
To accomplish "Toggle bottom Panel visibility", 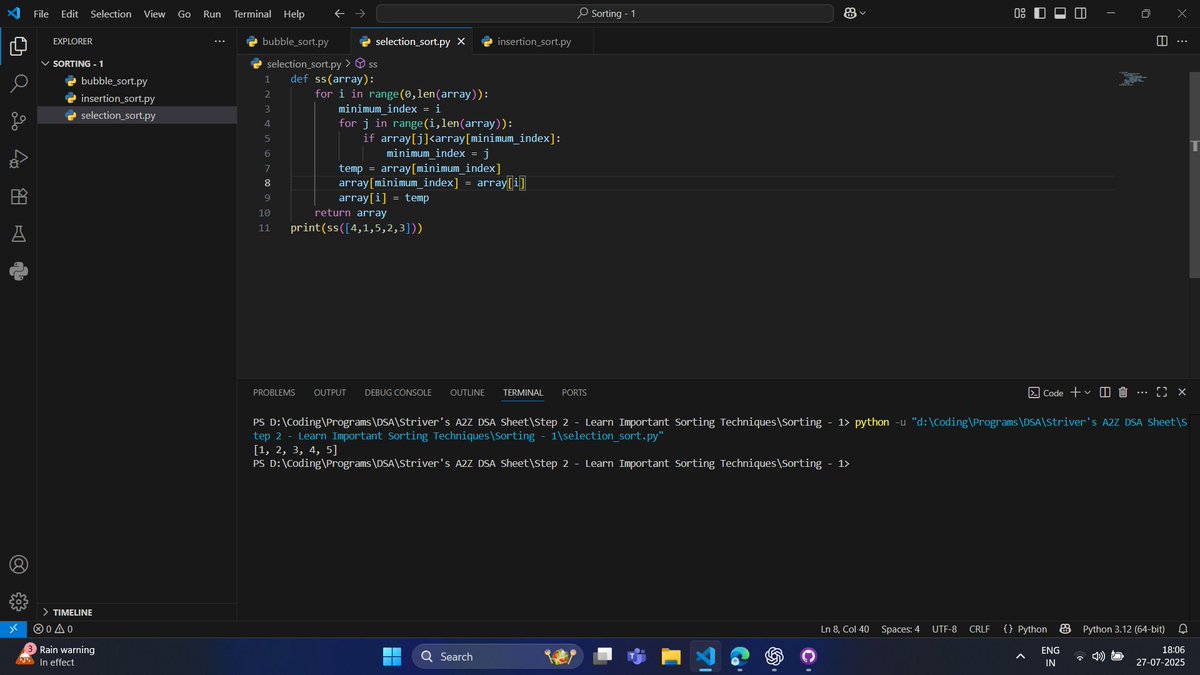I will [x=1060, y=13].
